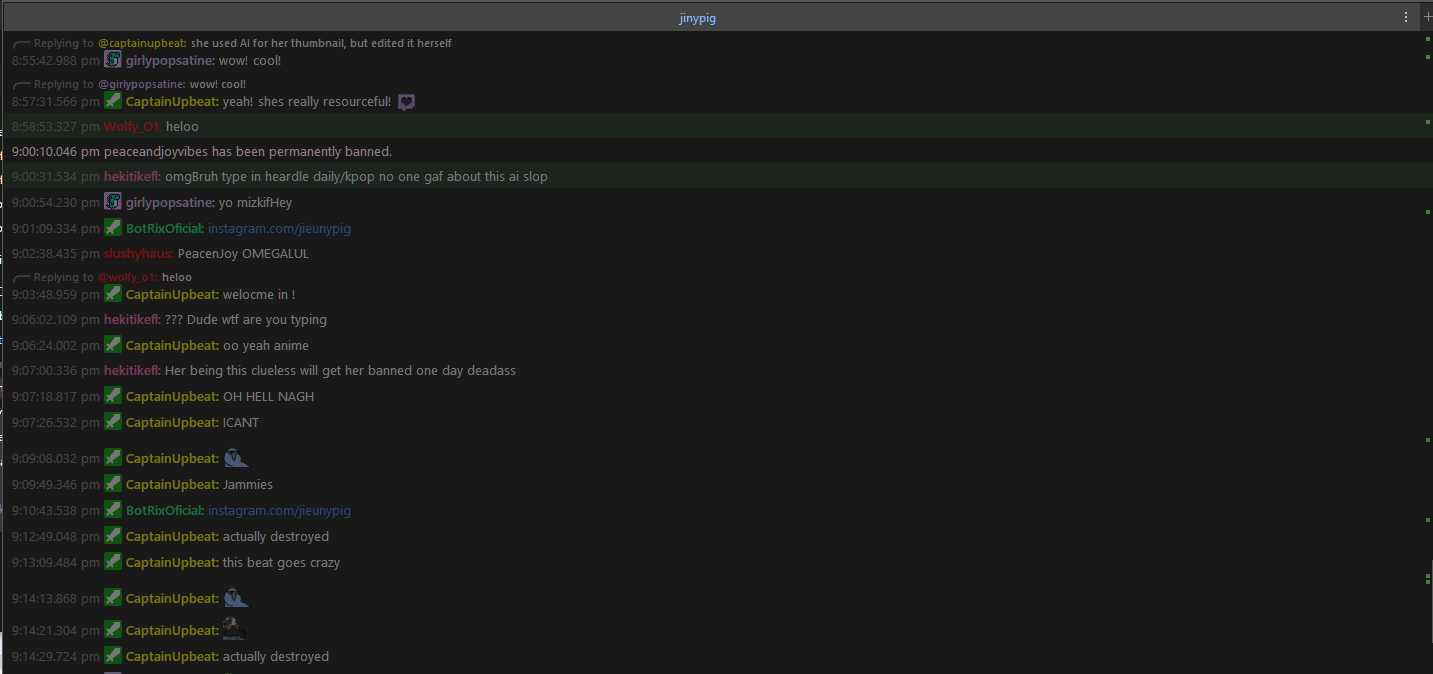Click moderator badge beside "OH HELL NAGH"

[x=113, y=396]
